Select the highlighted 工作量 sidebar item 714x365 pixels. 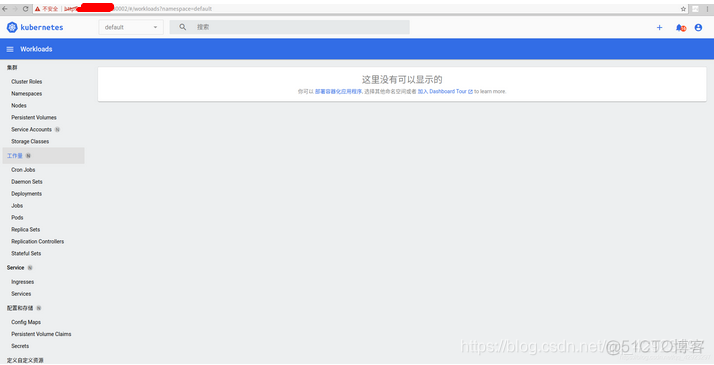click(x=43, y=156)
